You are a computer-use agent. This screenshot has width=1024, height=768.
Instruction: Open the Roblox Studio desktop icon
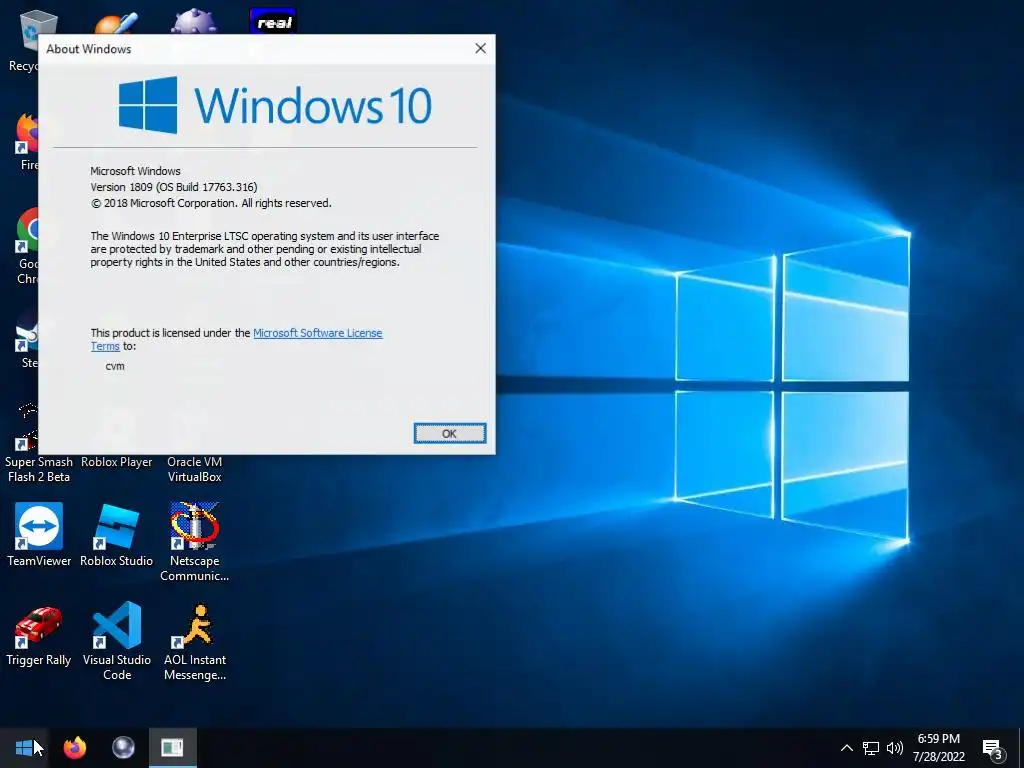point(116,534)
